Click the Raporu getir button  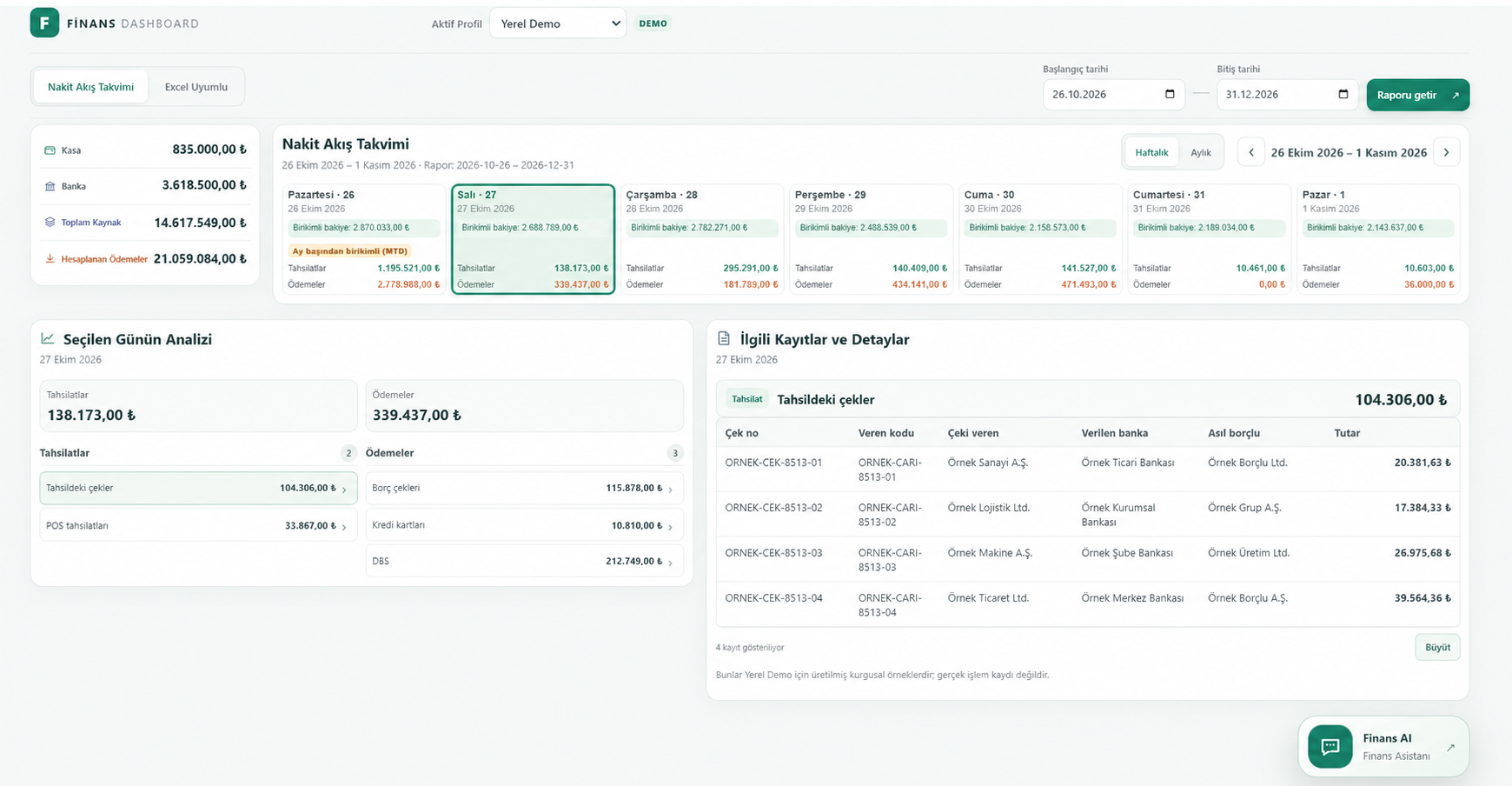(1418, 95)
